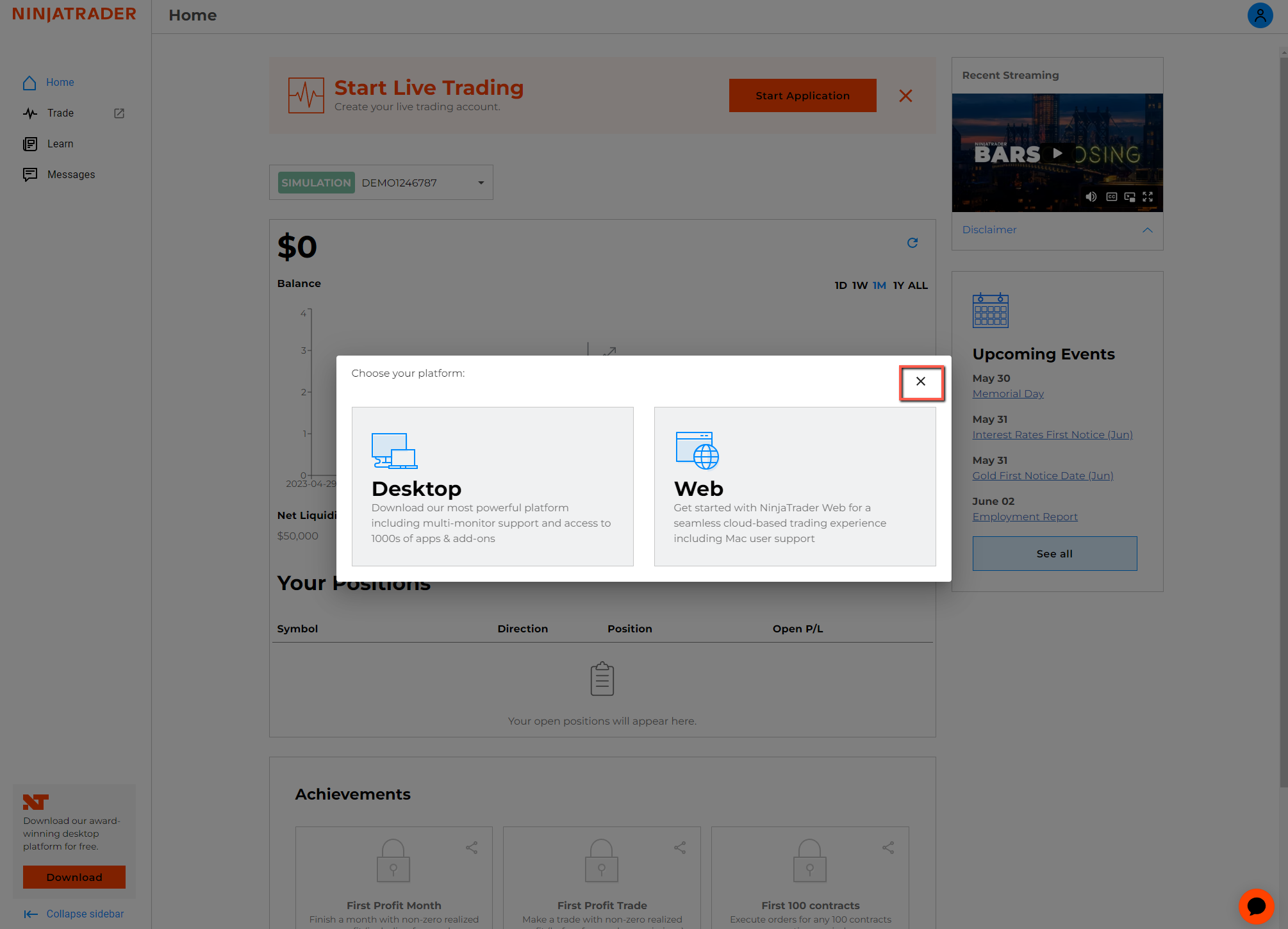Click the See all events button
Image resolution: width=1288 pixels, height=929 pixels.
pyautogui.click(x=1054, y=554)
